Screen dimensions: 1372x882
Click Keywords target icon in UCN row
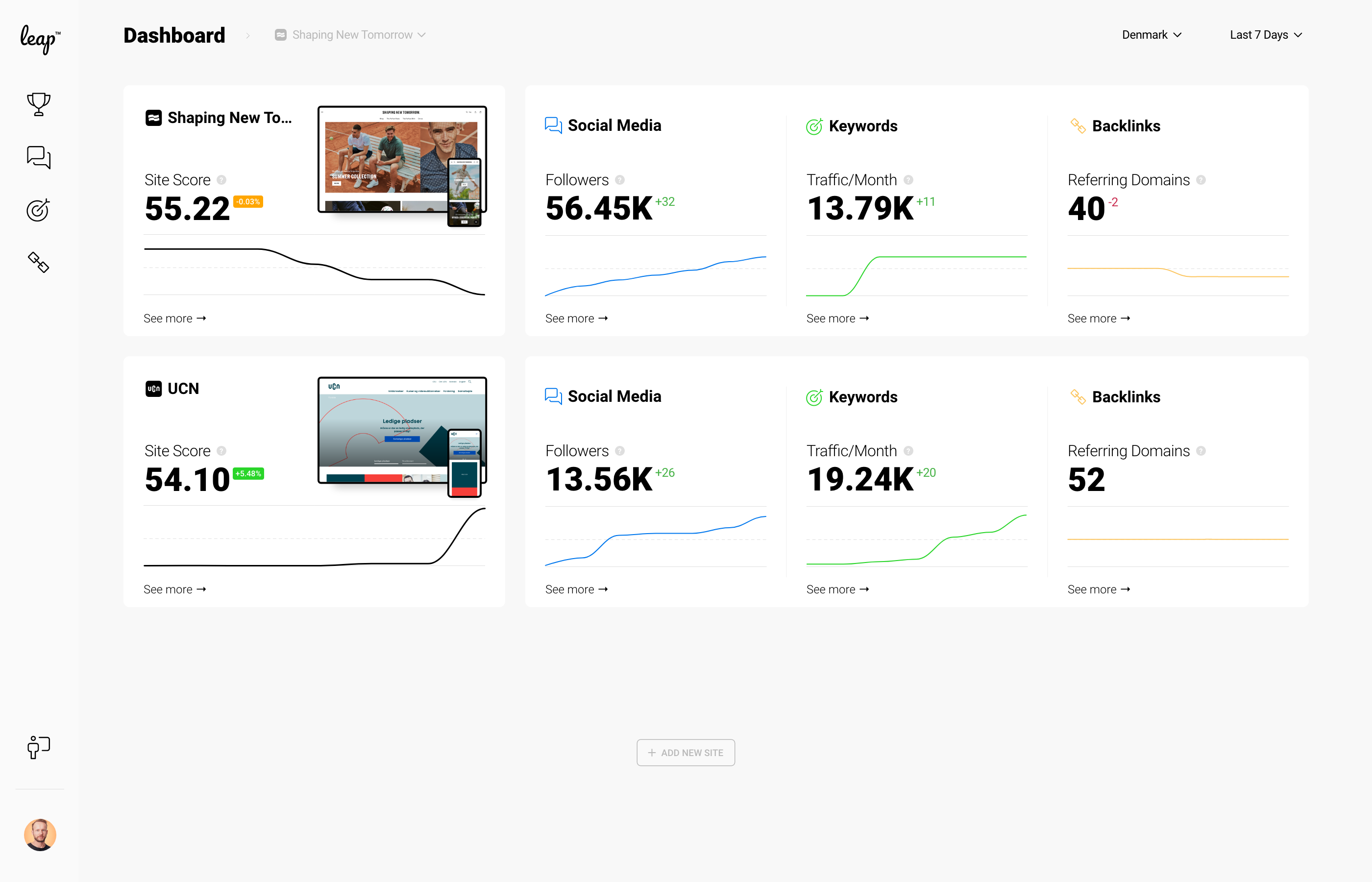pos(814,397)
